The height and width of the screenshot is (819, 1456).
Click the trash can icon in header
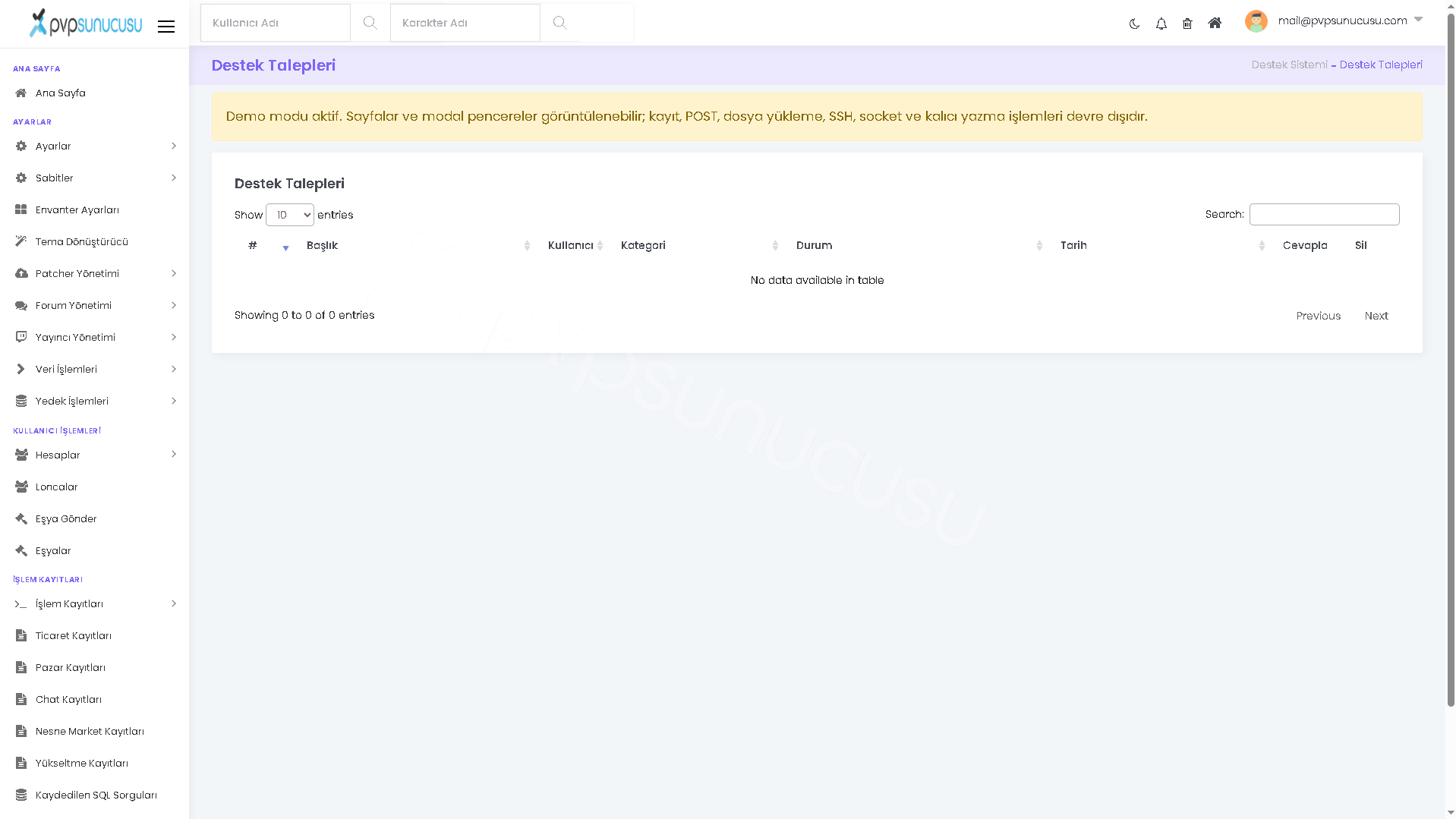(x=1187, y=24)
